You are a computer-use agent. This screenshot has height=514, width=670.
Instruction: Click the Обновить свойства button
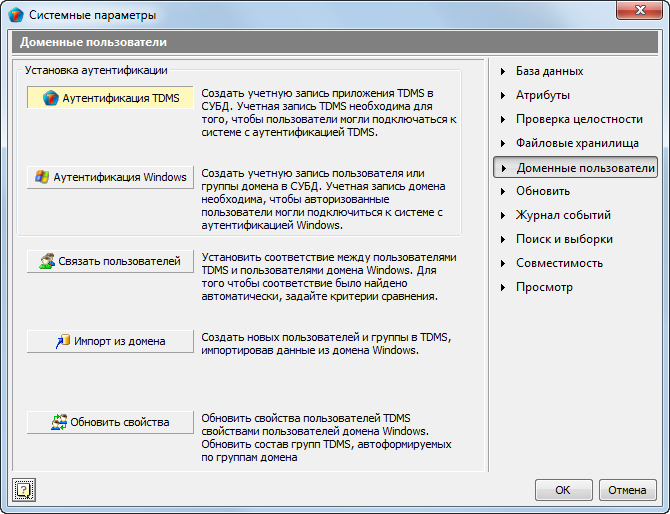tap(110, 422)
